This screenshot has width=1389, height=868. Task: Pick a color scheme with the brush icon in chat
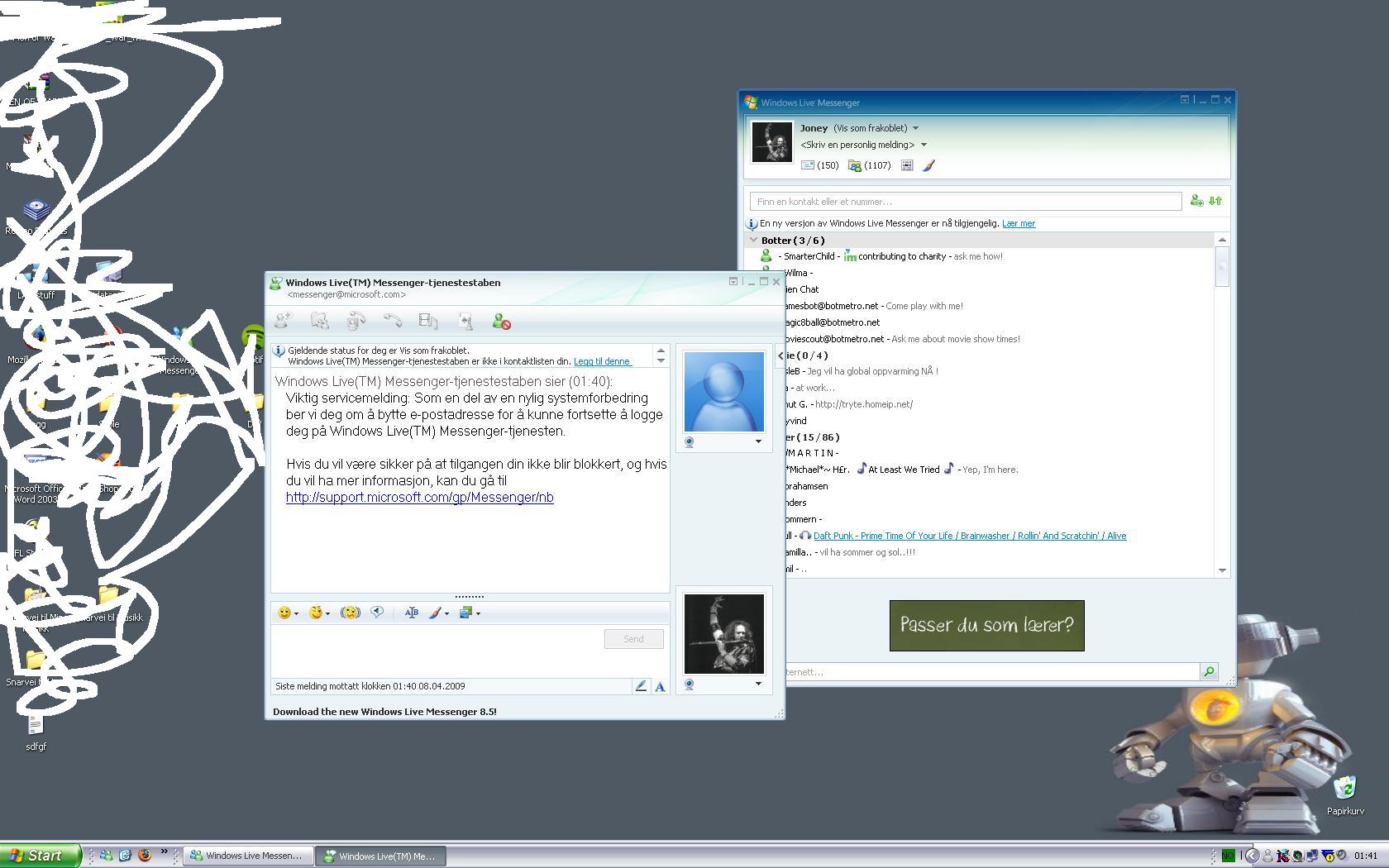point(435,613)
